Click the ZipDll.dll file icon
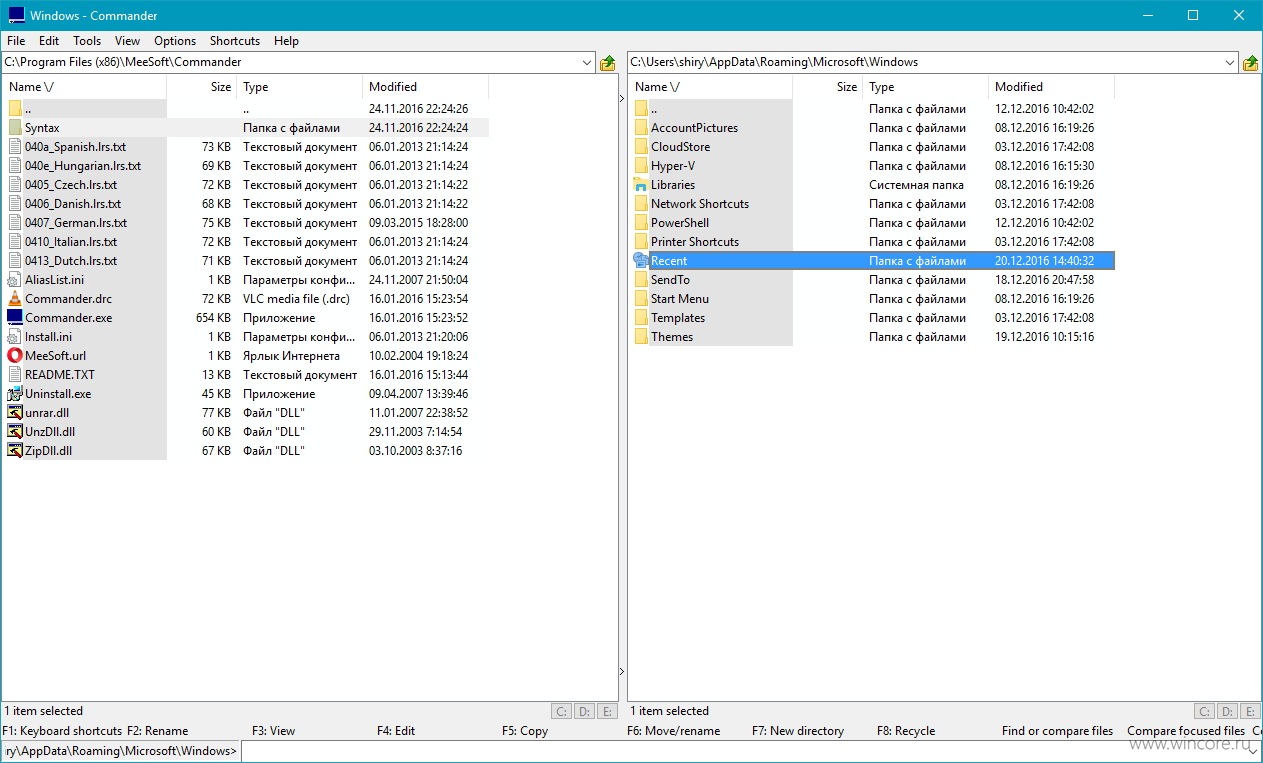The width and height of the screenshot is (1263, 763). point(15,451)
